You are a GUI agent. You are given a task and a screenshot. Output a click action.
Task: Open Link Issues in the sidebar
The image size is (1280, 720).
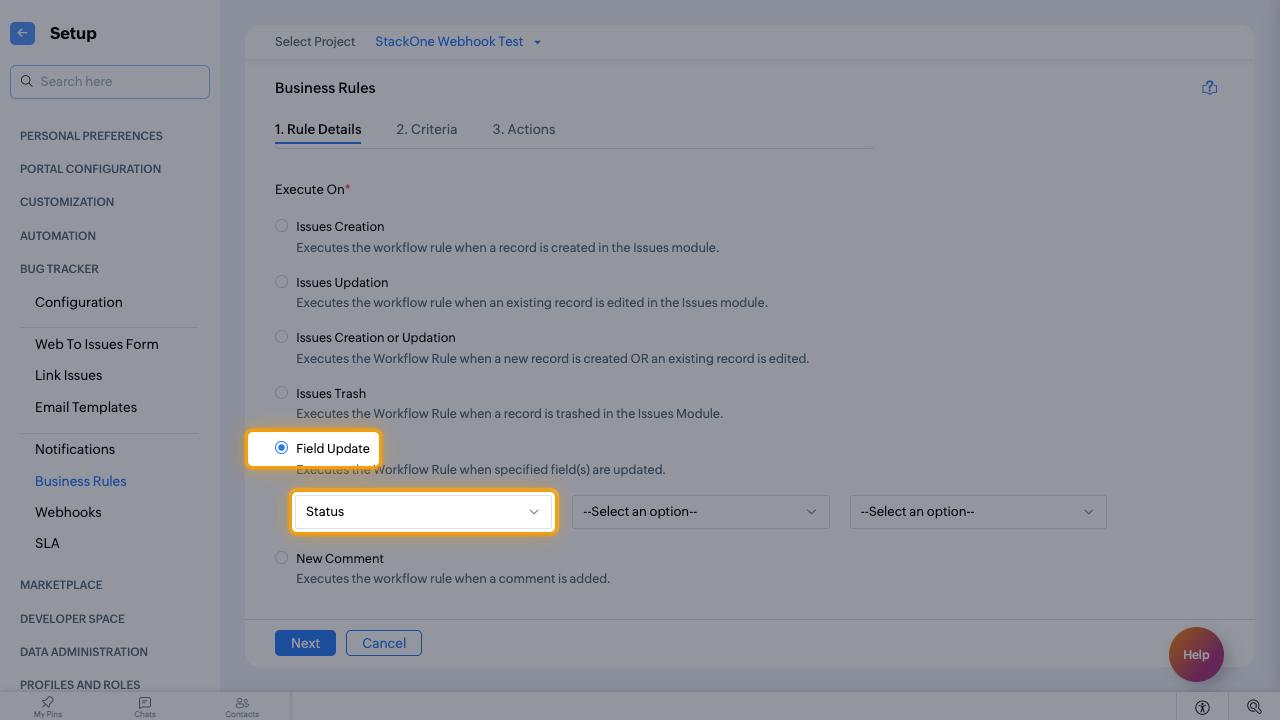[x=69, y=375]
